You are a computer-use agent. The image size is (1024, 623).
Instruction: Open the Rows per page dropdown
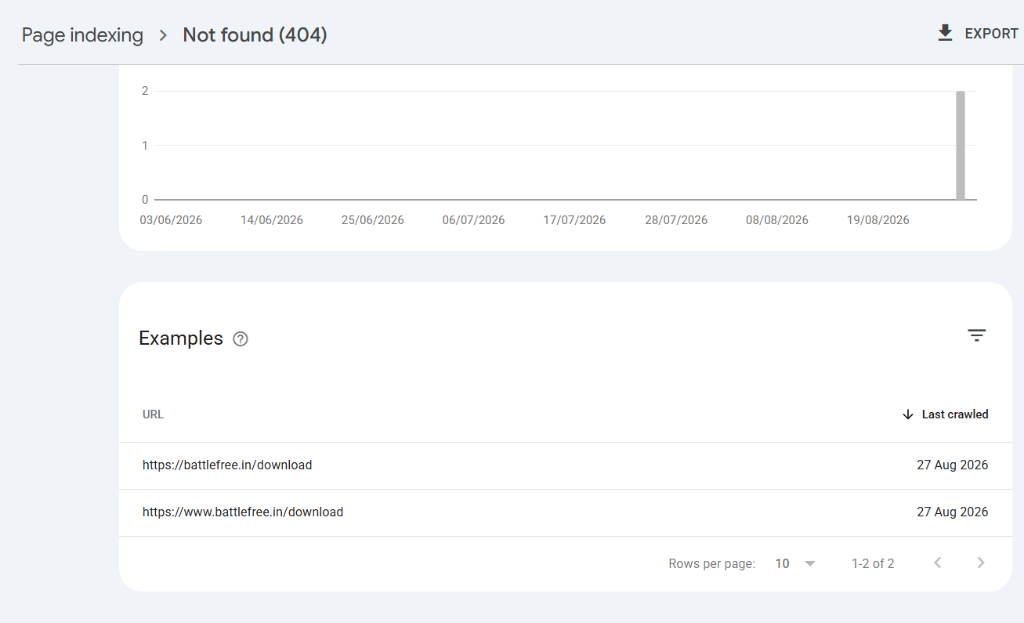795,564
